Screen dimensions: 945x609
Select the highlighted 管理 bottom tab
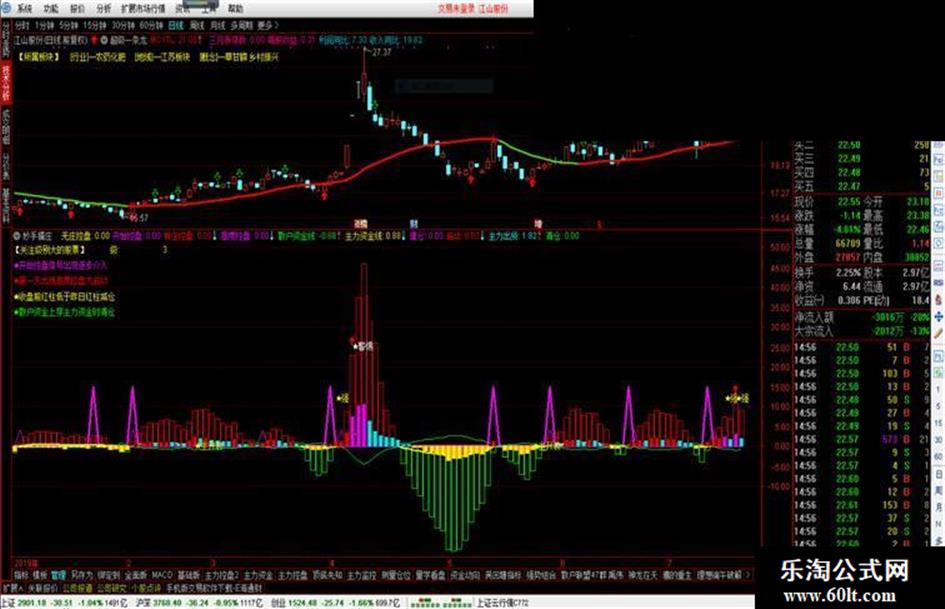coord(58,575)
